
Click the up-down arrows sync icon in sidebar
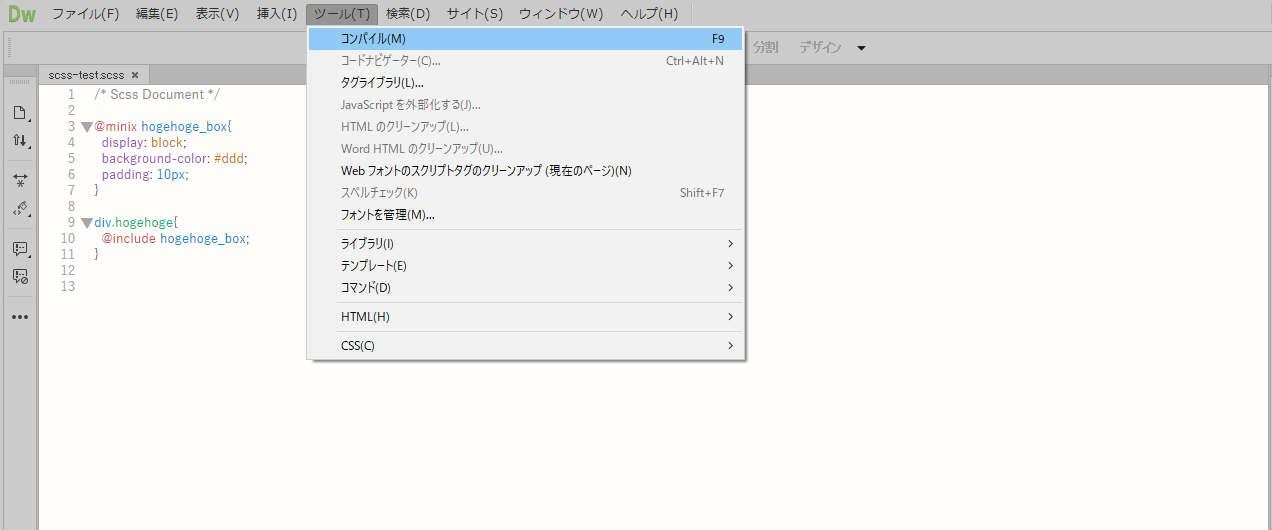19,141
